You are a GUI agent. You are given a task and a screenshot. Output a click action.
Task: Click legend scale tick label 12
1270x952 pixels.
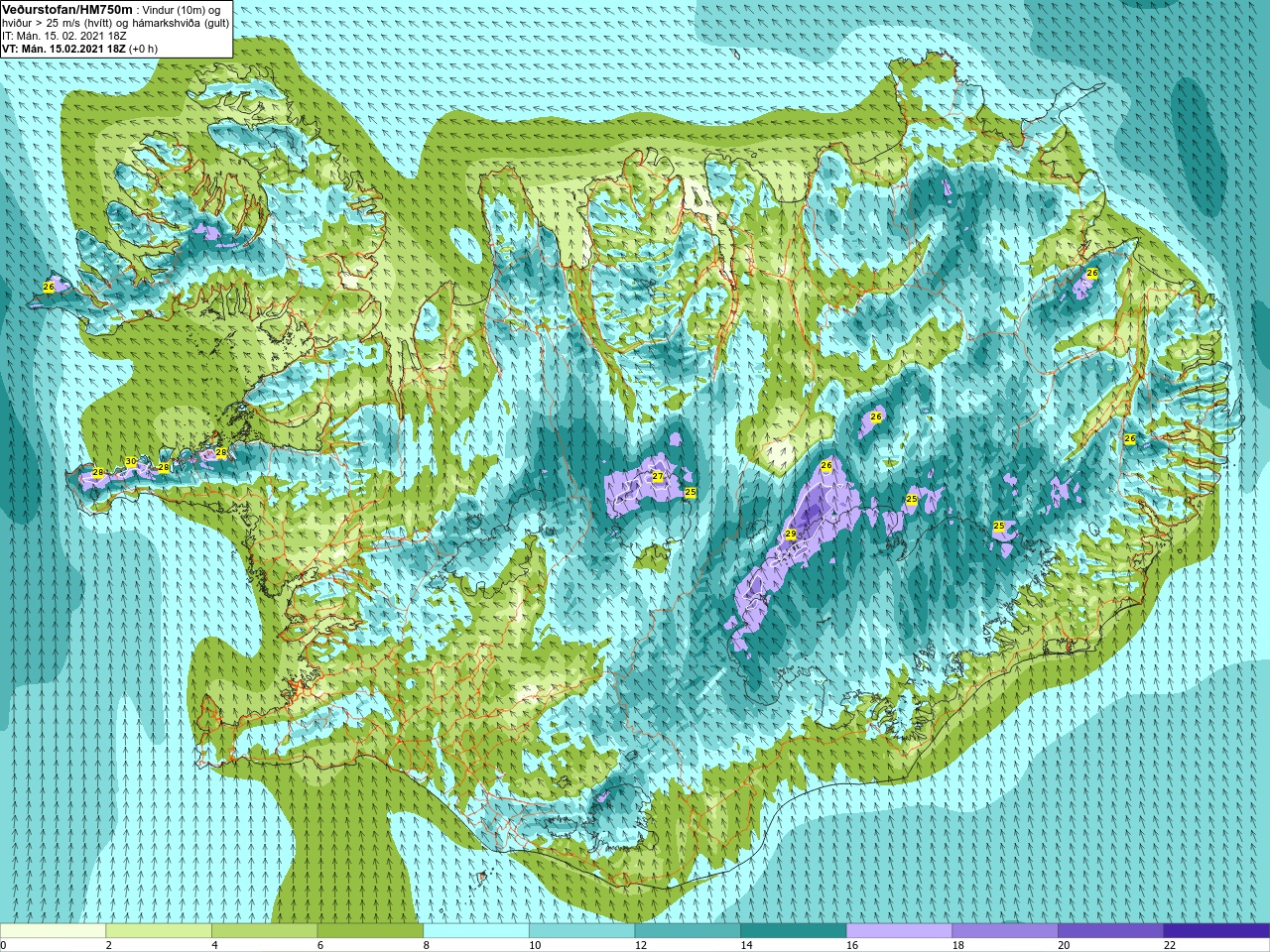point(640,945)
